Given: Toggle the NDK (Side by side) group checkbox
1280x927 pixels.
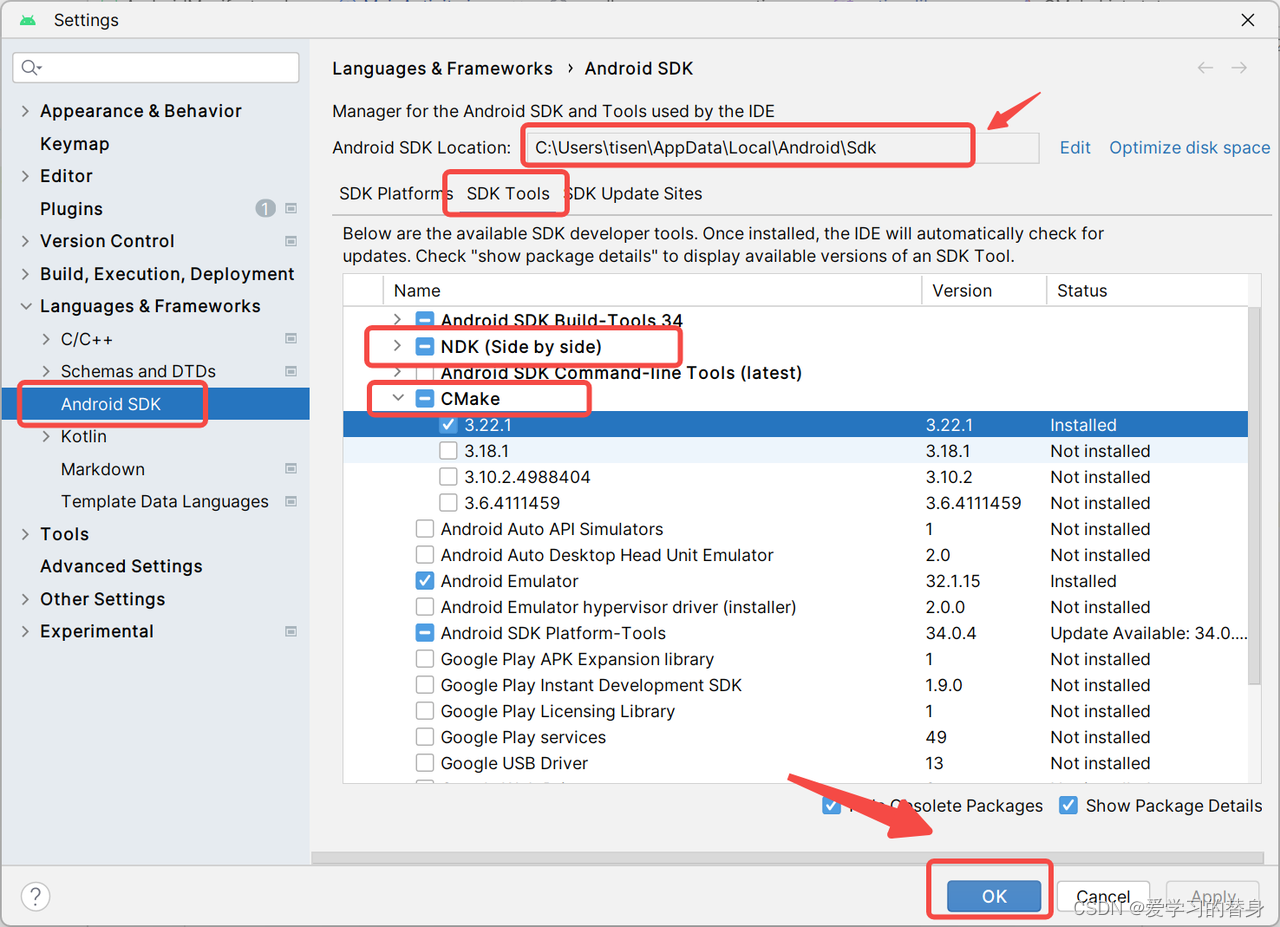Looking at the screenshot, I should coord(424,347).
